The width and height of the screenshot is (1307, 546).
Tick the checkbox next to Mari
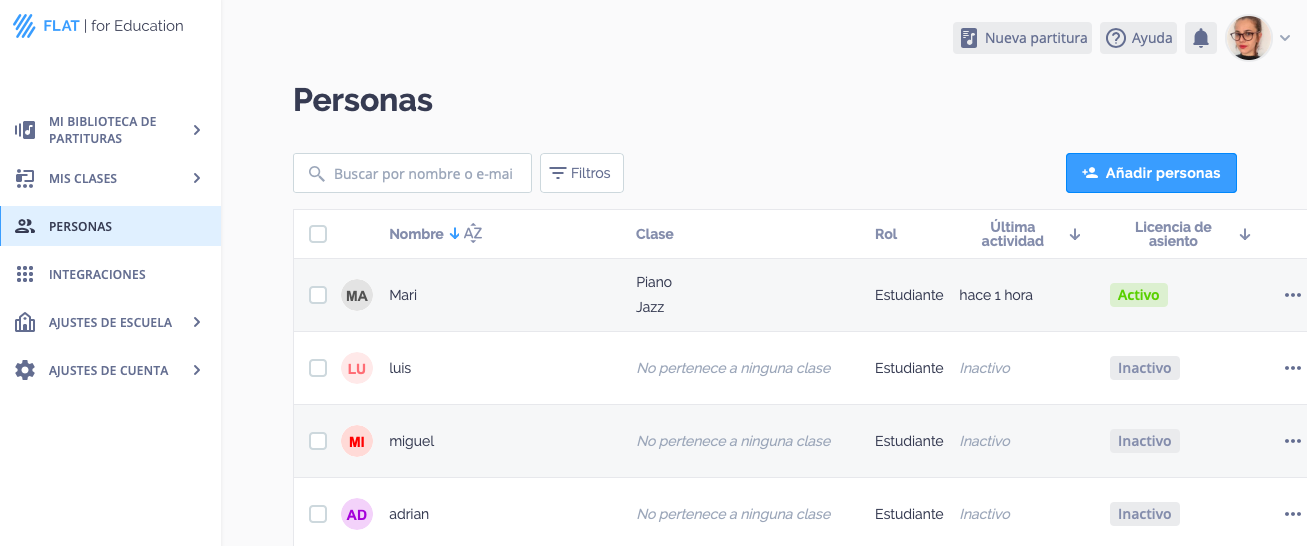point(318,295)
